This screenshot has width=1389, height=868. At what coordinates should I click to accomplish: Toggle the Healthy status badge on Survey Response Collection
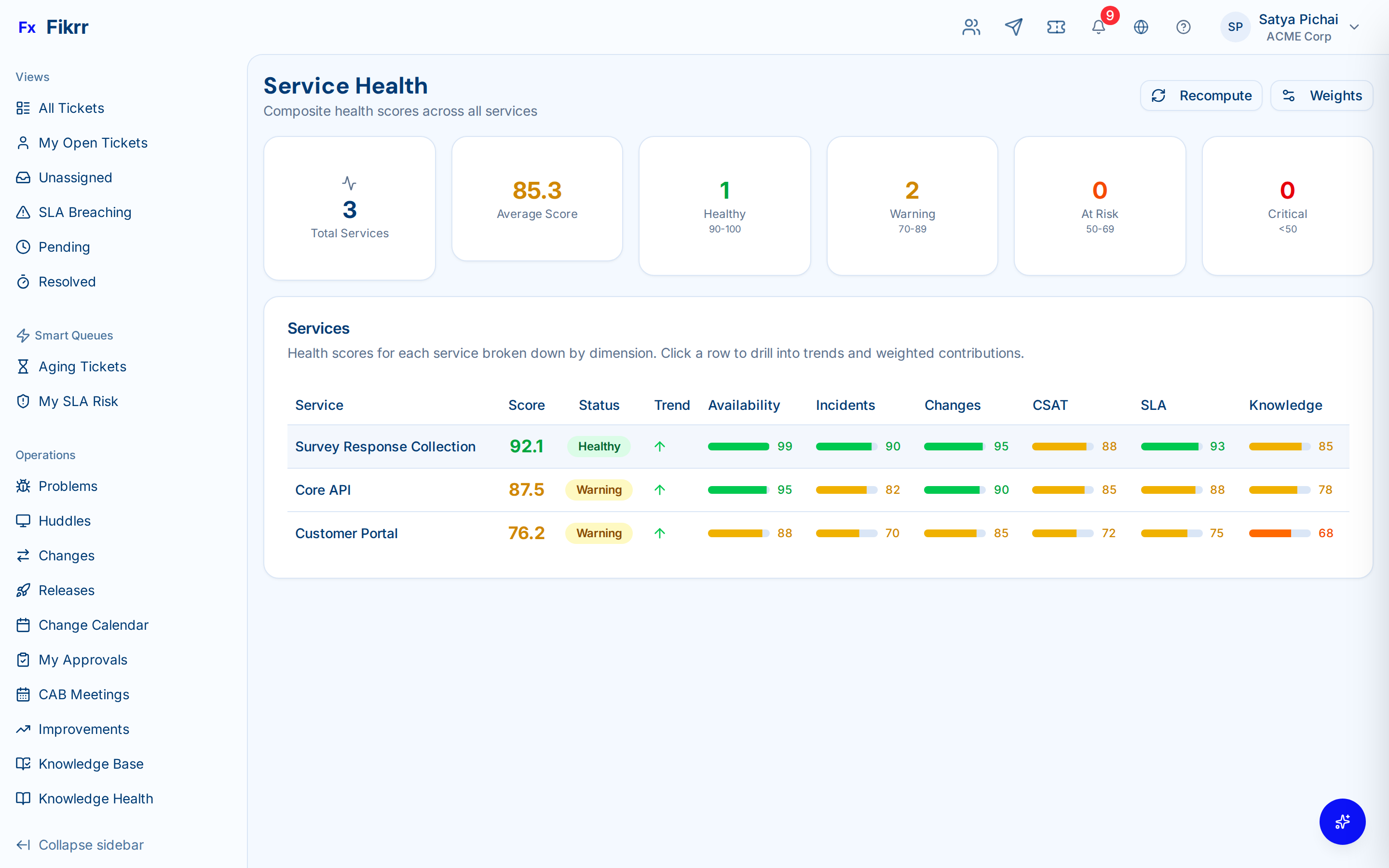[x=599, y=446]
